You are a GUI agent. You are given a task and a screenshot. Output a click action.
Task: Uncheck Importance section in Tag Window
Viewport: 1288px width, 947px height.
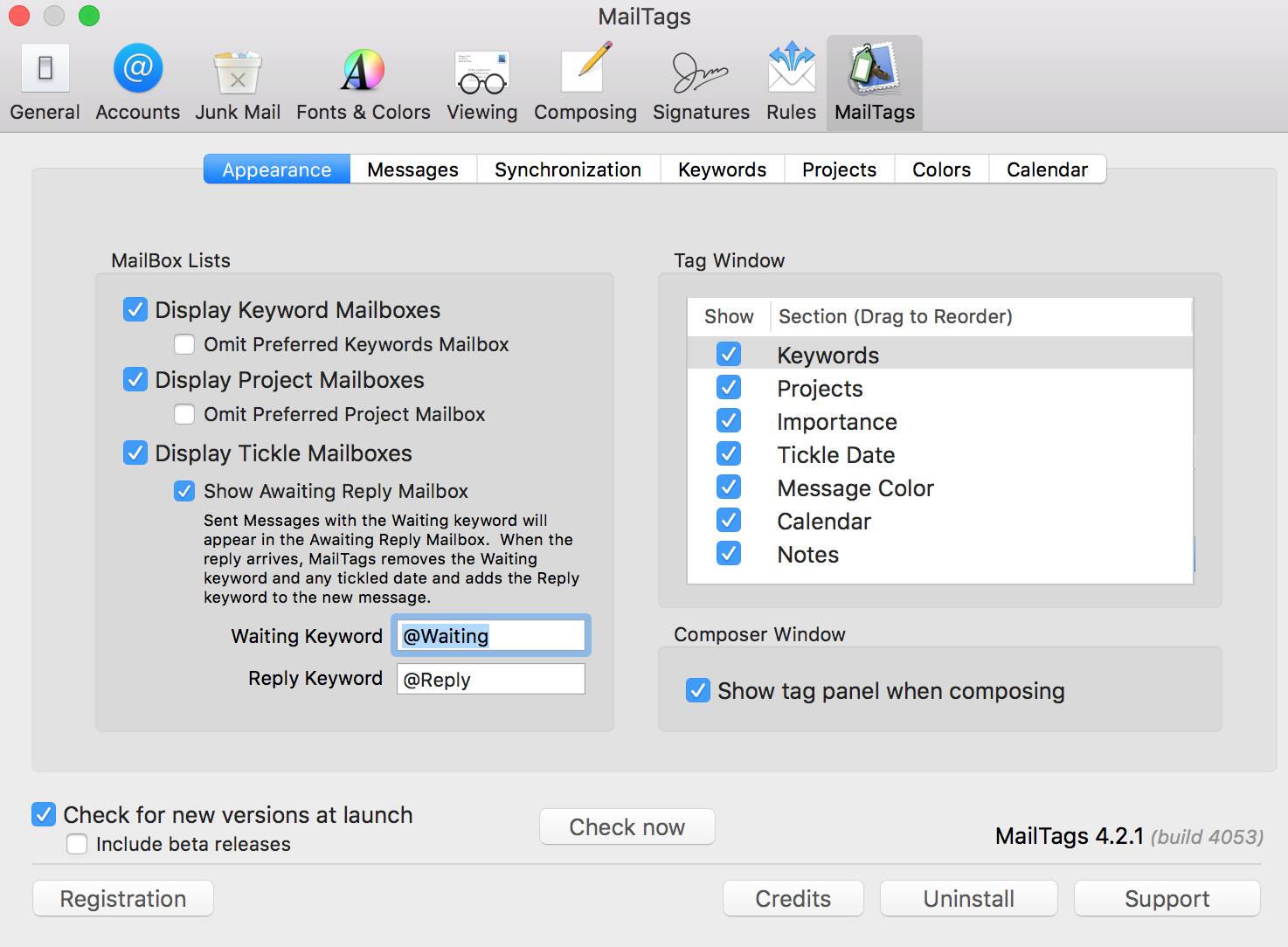pyautogui.click(x=729, y=420)
